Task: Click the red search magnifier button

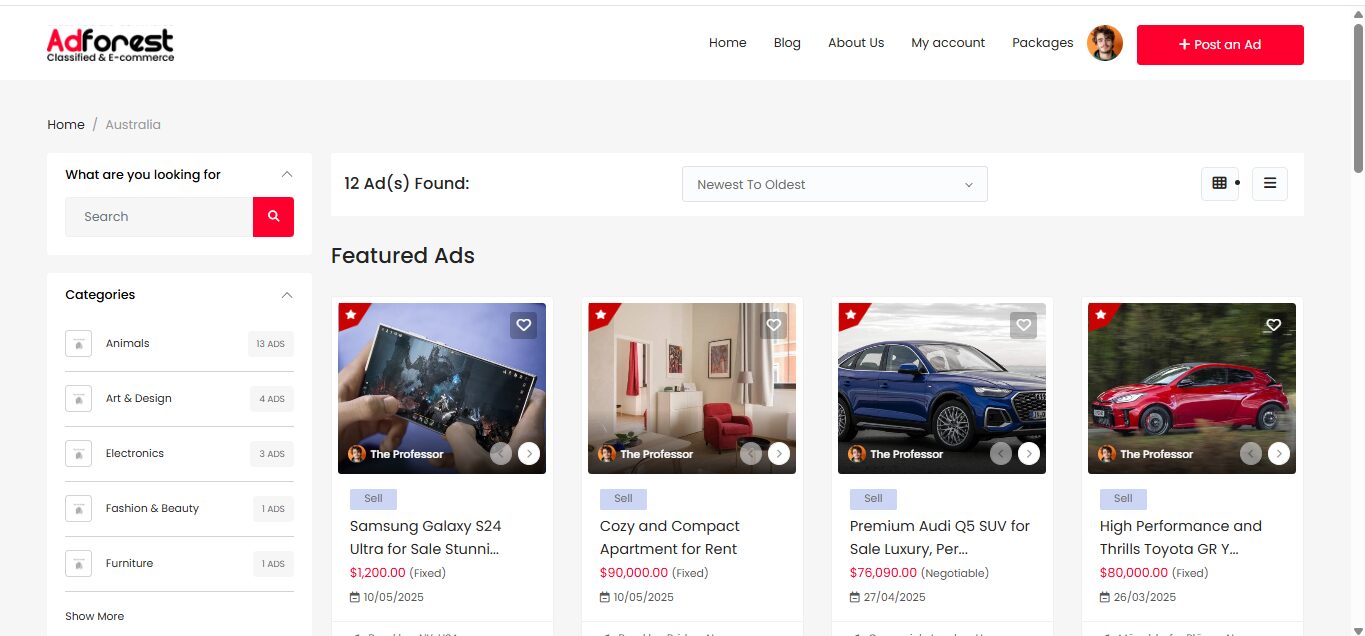Action: [273, 217]
